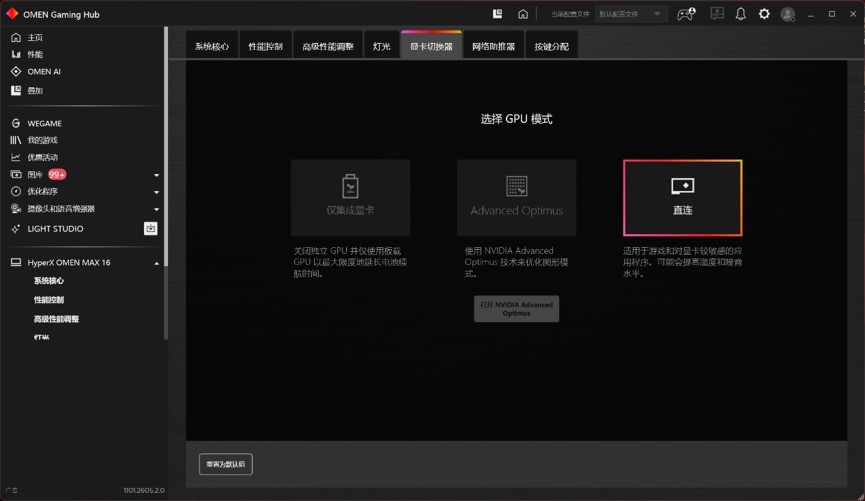This screenshot has height=501, width=865.
Task: Click the 当前配置文件 label
Action: coord(570,14)
